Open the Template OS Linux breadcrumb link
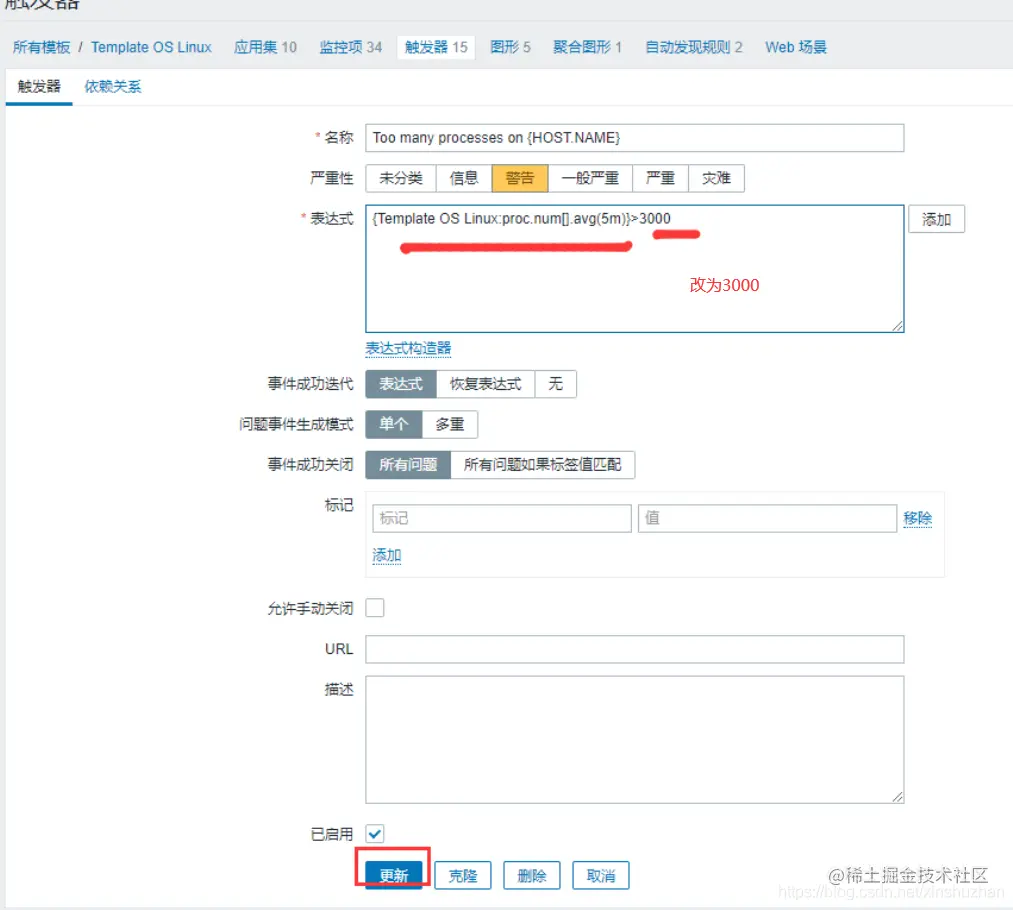The height and width of the screenshot is (910, 1013). (151, 47)
